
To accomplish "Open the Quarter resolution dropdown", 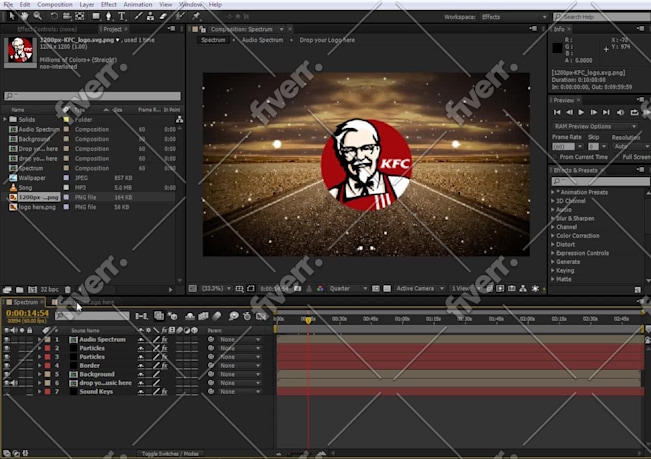I will pos(348,288).
